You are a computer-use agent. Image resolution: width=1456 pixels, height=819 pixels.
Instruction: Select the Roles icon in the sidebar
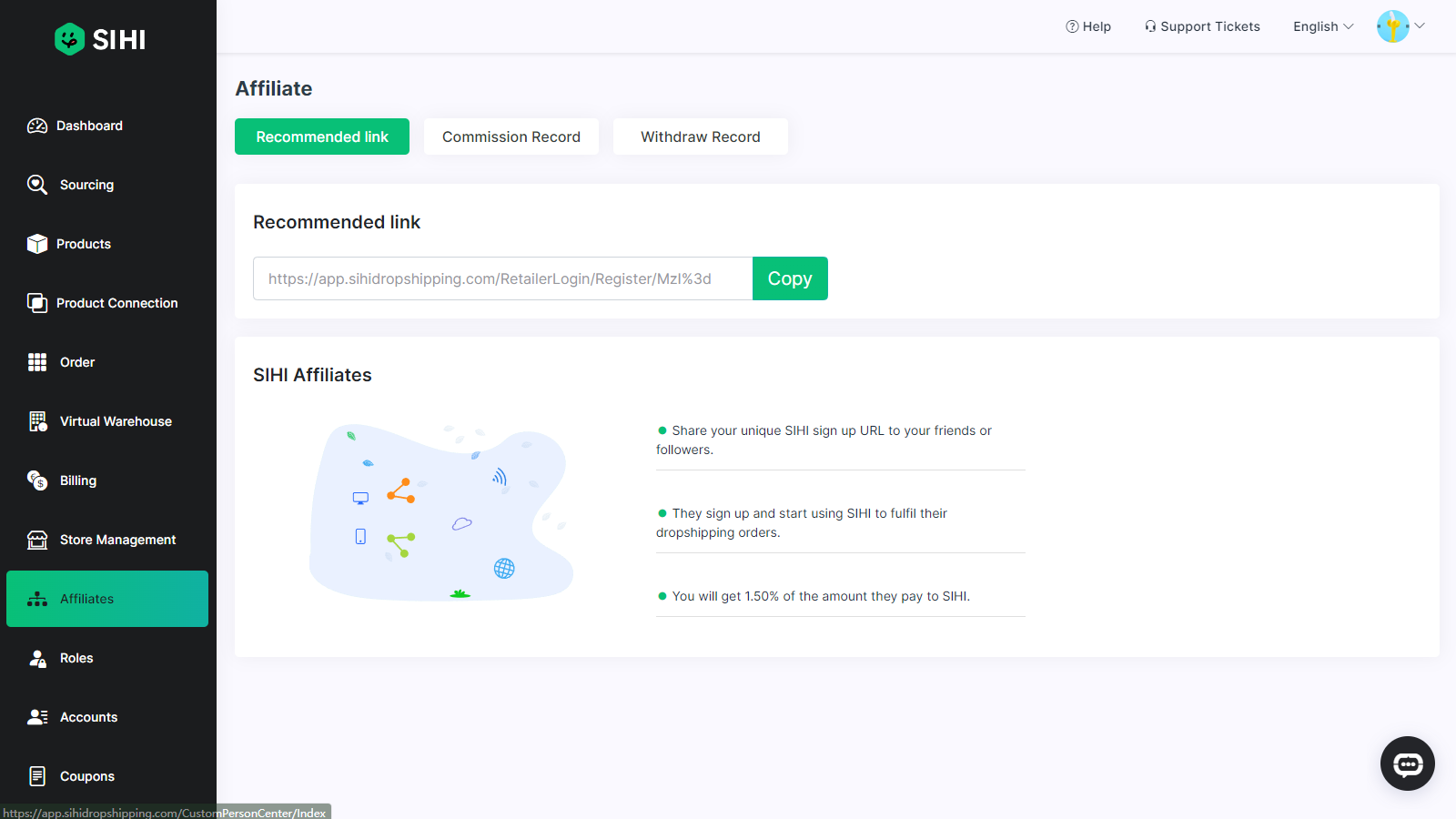coord(37,657)
